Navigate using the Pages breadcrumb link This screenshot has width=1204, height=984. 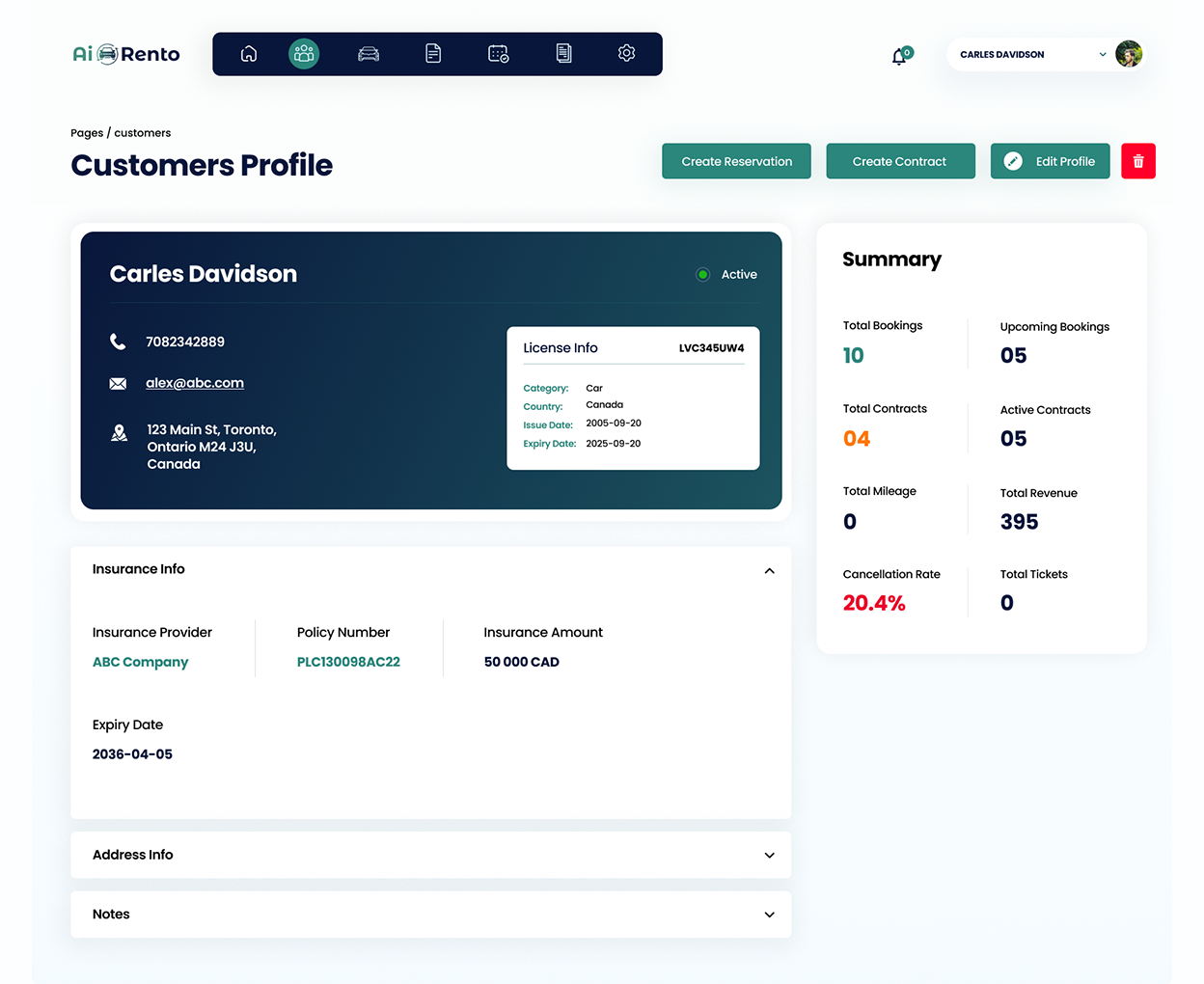(87, 132)
